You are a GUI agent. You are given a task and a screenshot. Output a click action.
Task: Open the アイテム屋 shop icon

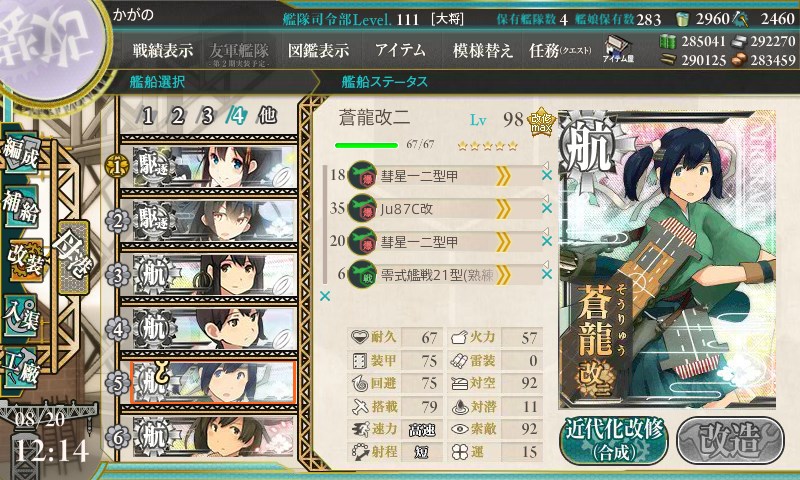coord(618,50)
